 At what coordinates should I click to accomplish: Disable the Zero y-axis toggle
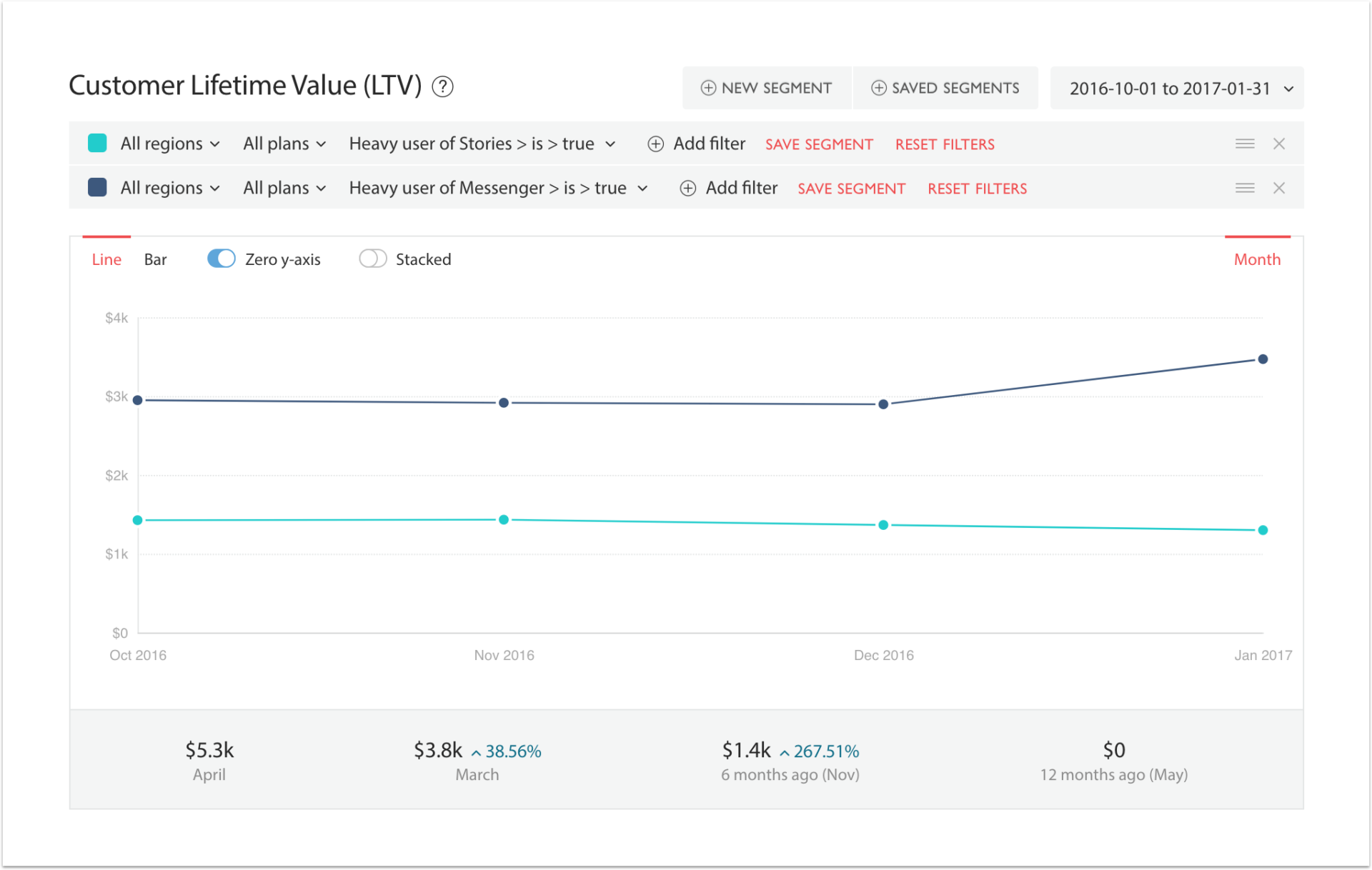point(221,259)
